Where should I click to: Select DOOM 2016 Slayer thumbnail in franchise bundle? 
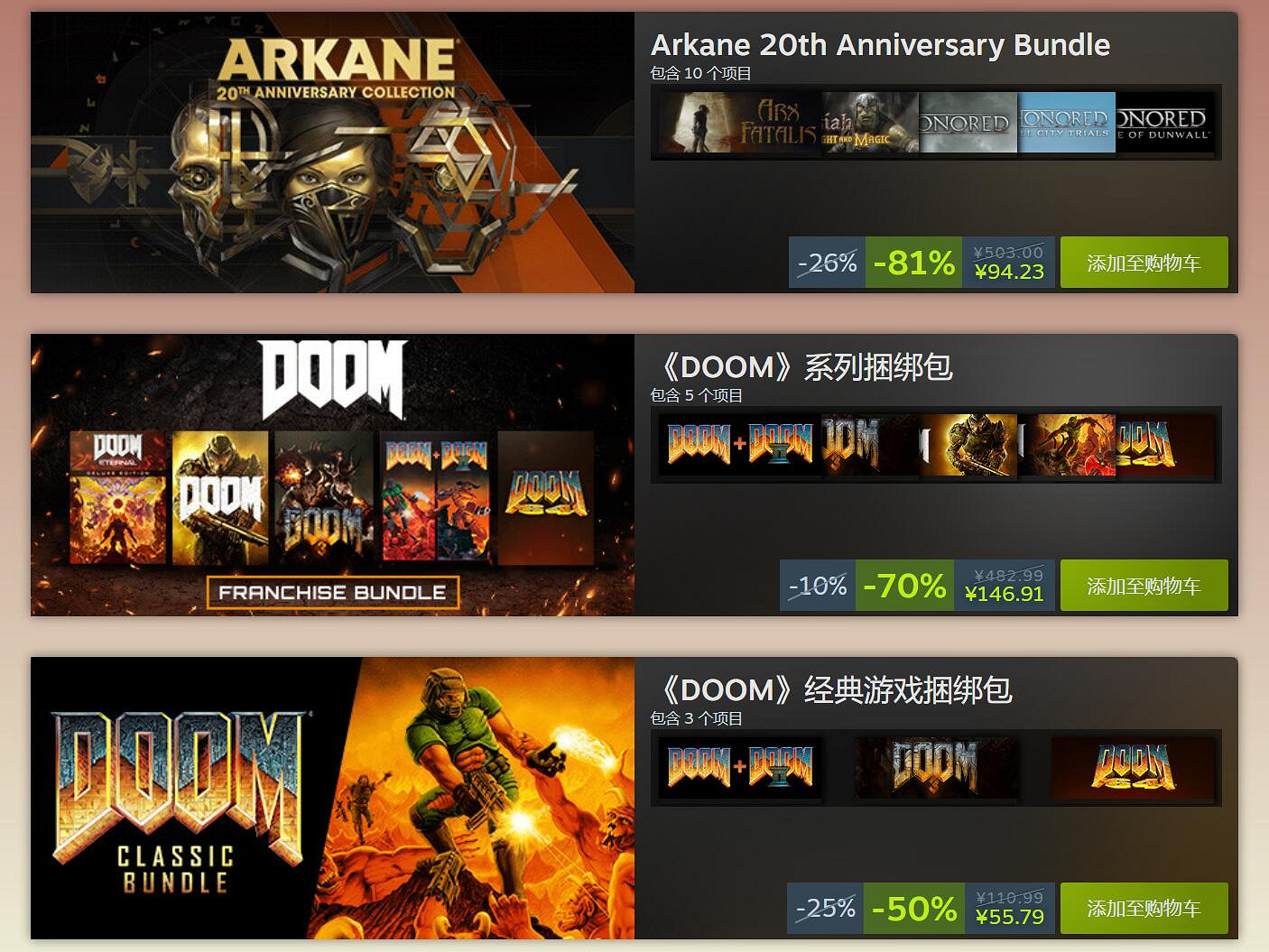968,445
